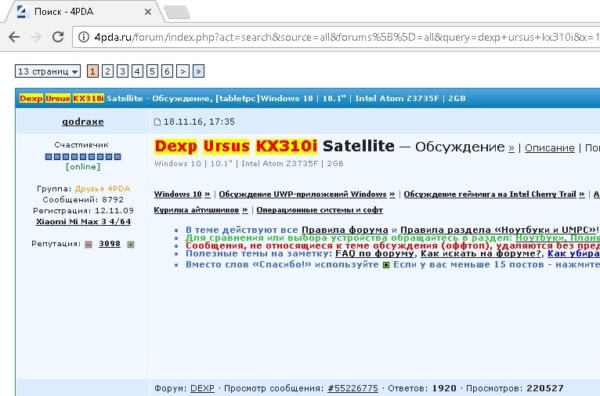Screen dimensions: 600x396
Task: Increase reputation with plus icon
Action: pyautogui.click(x=130, y=244)
